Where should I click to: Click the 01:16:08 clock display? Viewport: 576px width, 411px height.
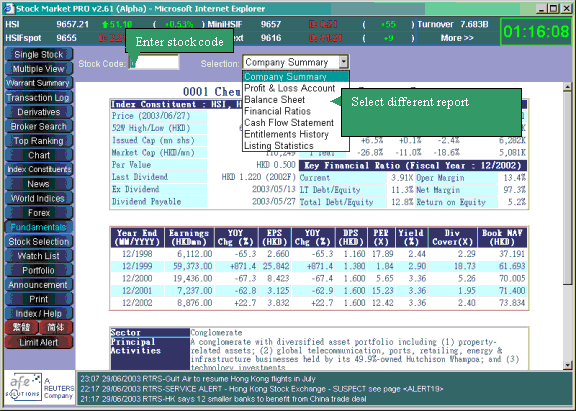(536, 32)
